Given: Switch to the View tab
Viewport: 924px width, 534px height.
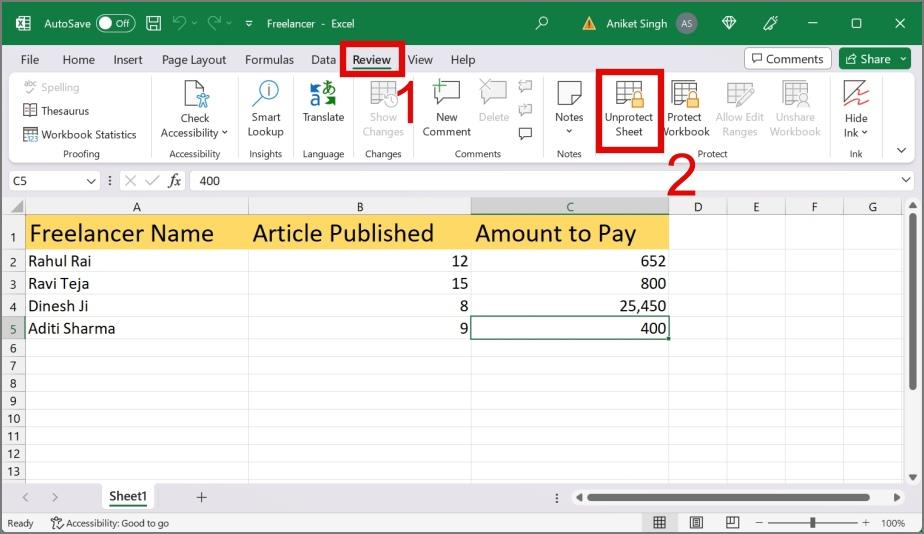Looking at the screenshot, I should [420, 60].
